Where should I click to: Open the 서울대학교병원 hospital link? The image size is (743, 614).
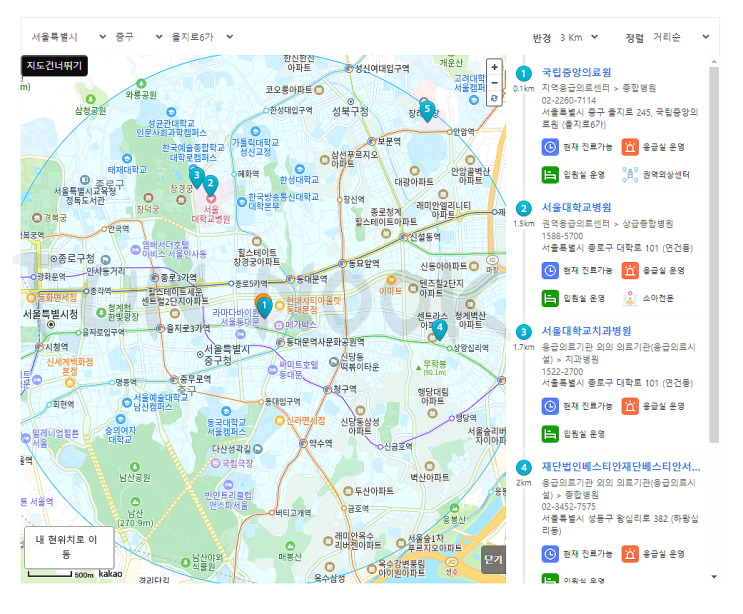(576, 208)
